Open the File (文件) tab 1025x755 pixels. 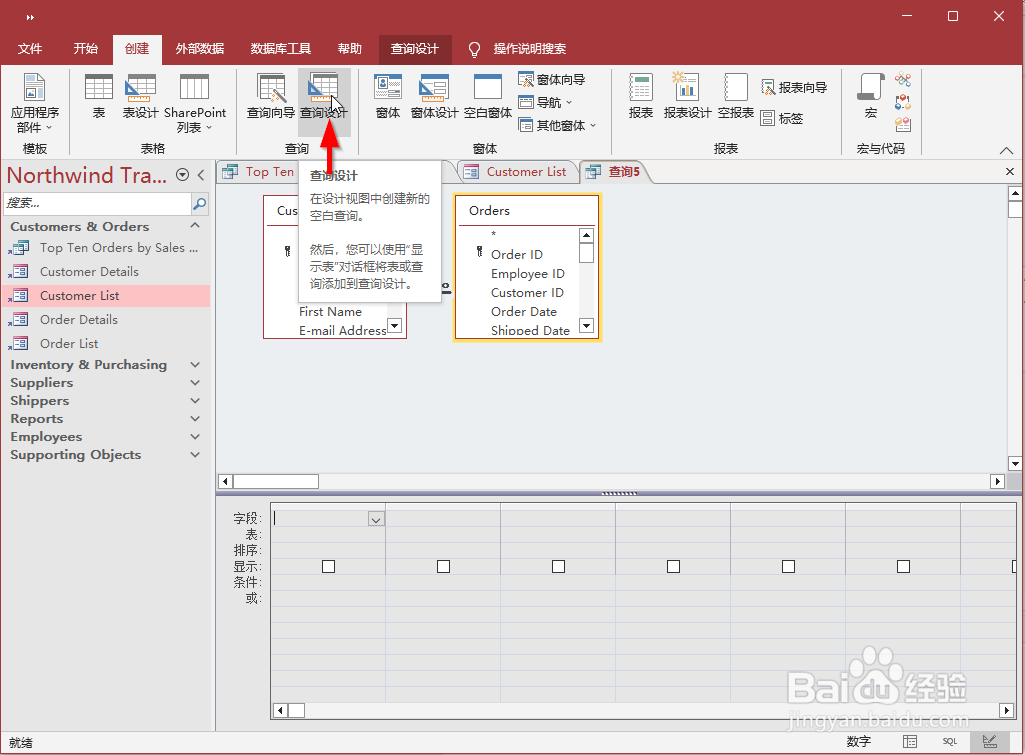point(29,49)
